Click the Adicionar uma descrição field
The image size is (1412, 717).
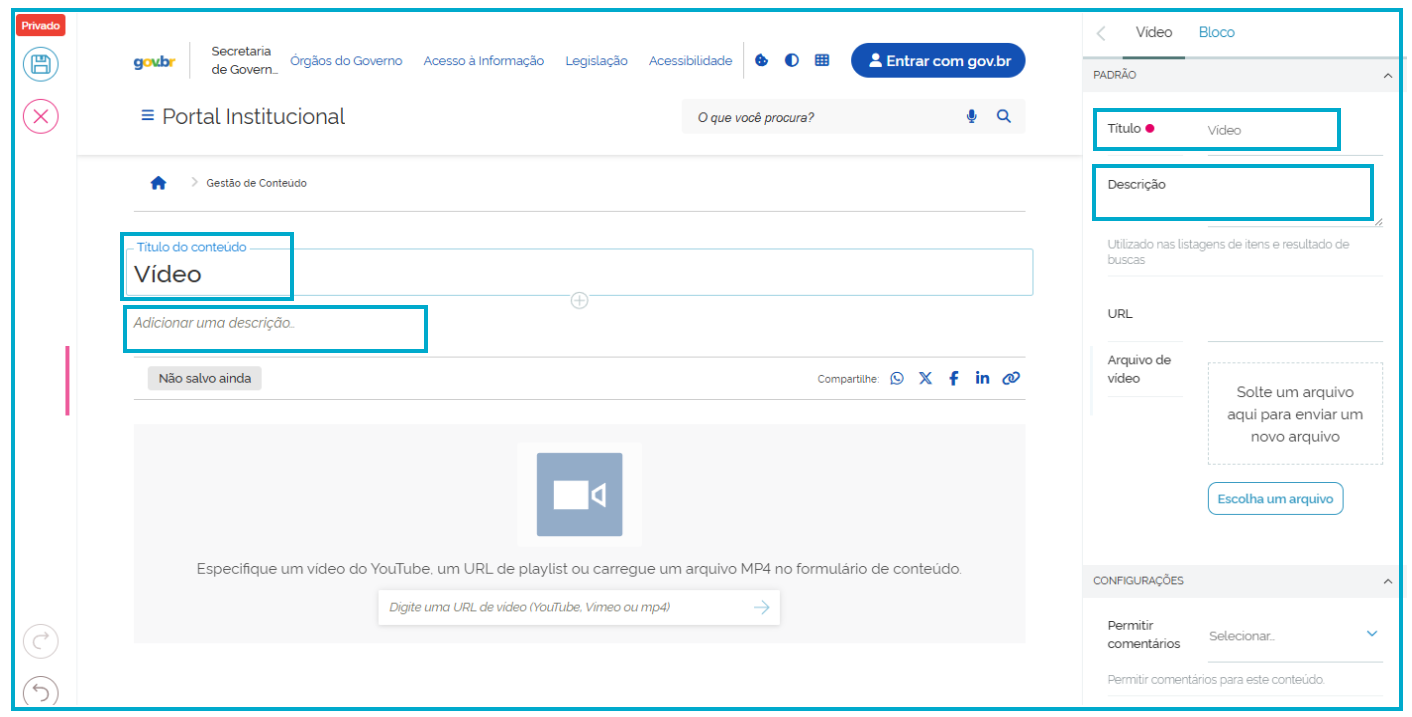coord(579,323)
